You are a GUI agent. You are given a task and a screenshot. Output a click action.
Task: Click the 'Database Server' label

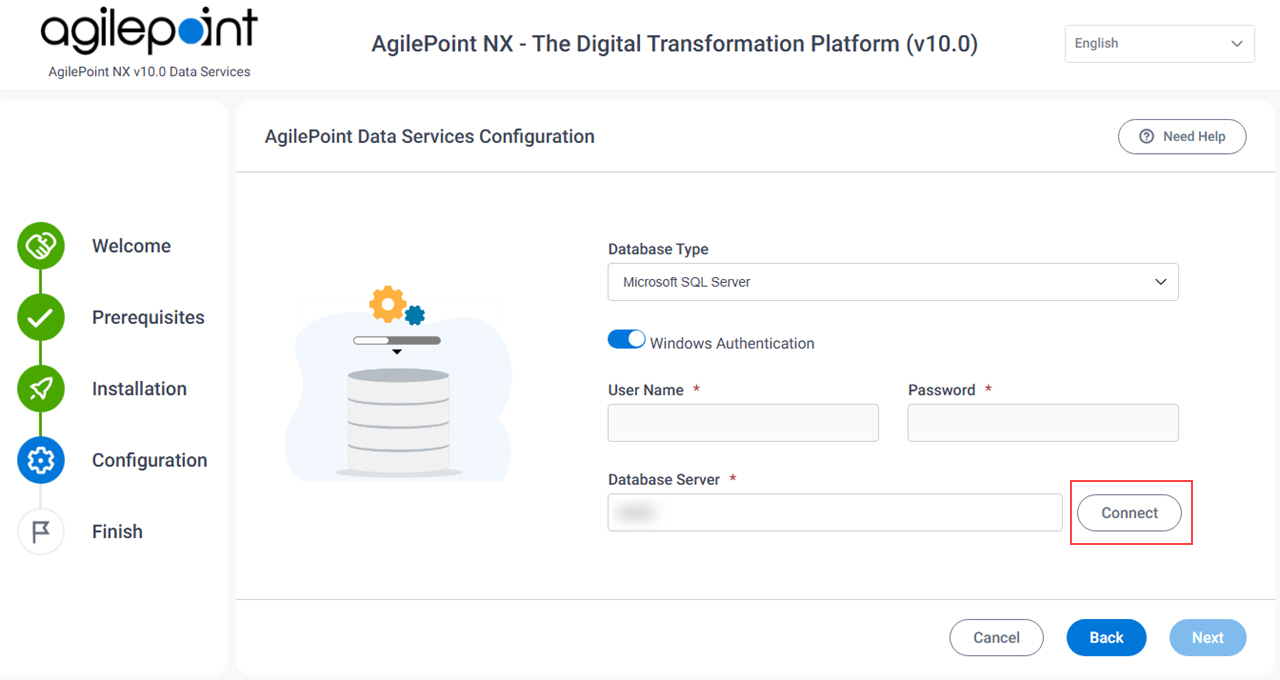[x=664, y=480]
